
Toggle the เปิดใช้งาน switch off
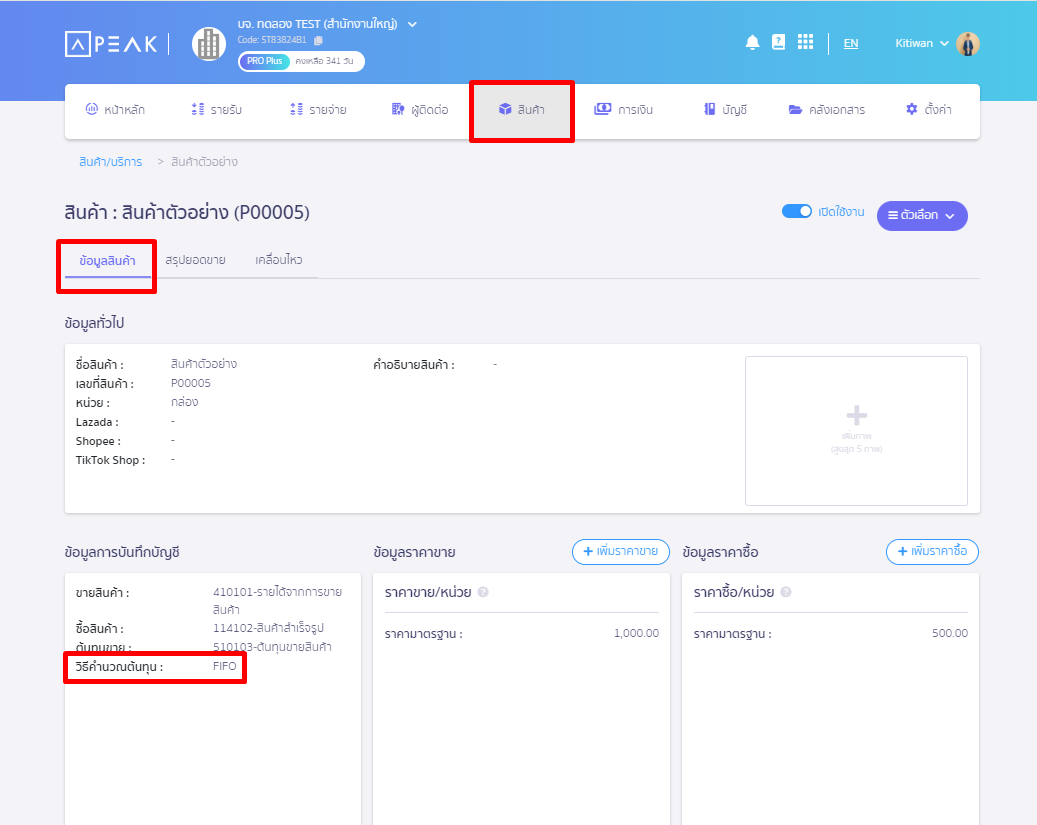pos(797,212)
